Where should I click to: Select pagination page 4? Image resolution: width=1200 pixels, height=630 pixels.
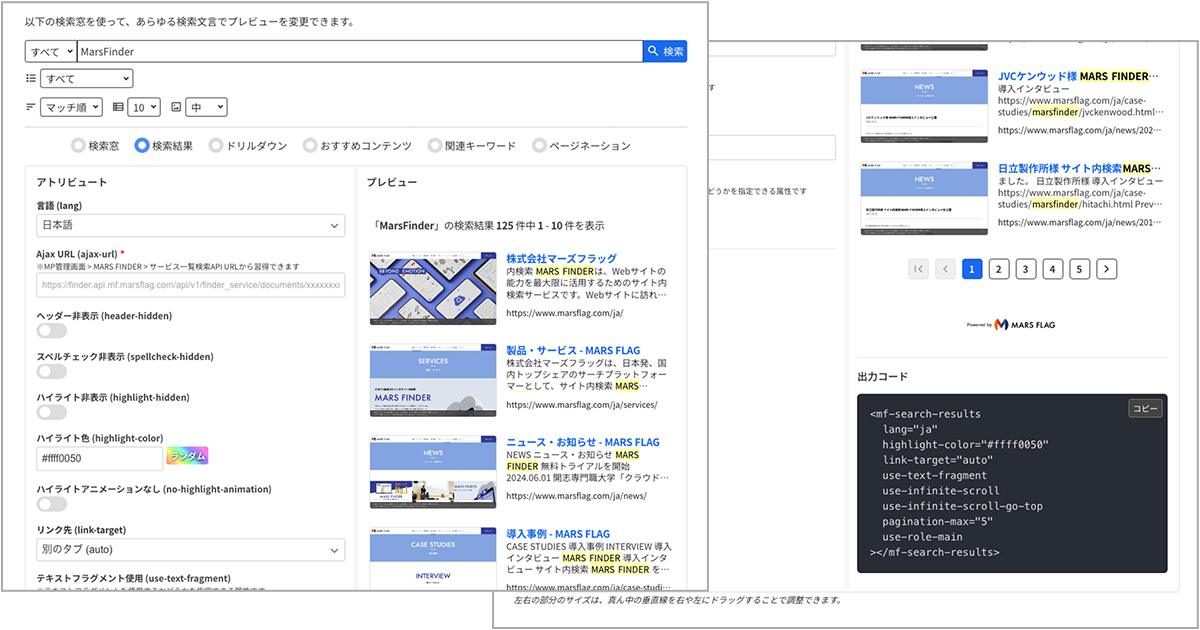(x=1053, y=268)
